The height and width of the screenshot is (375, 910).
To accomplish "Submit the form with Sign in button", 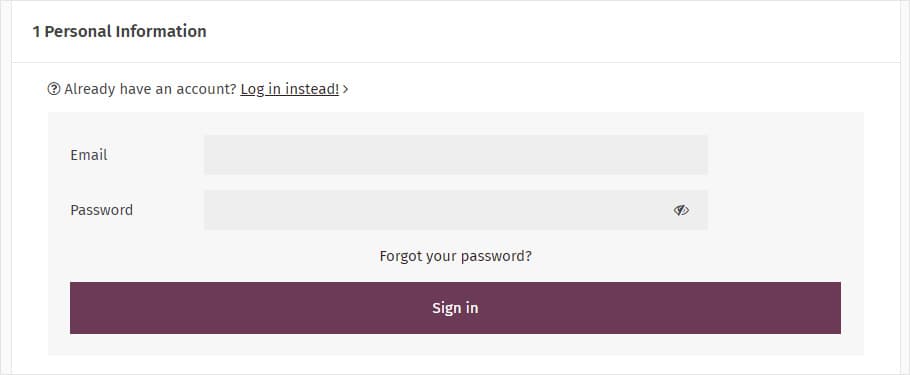I will pyautogui.click(x=455, y=308).
